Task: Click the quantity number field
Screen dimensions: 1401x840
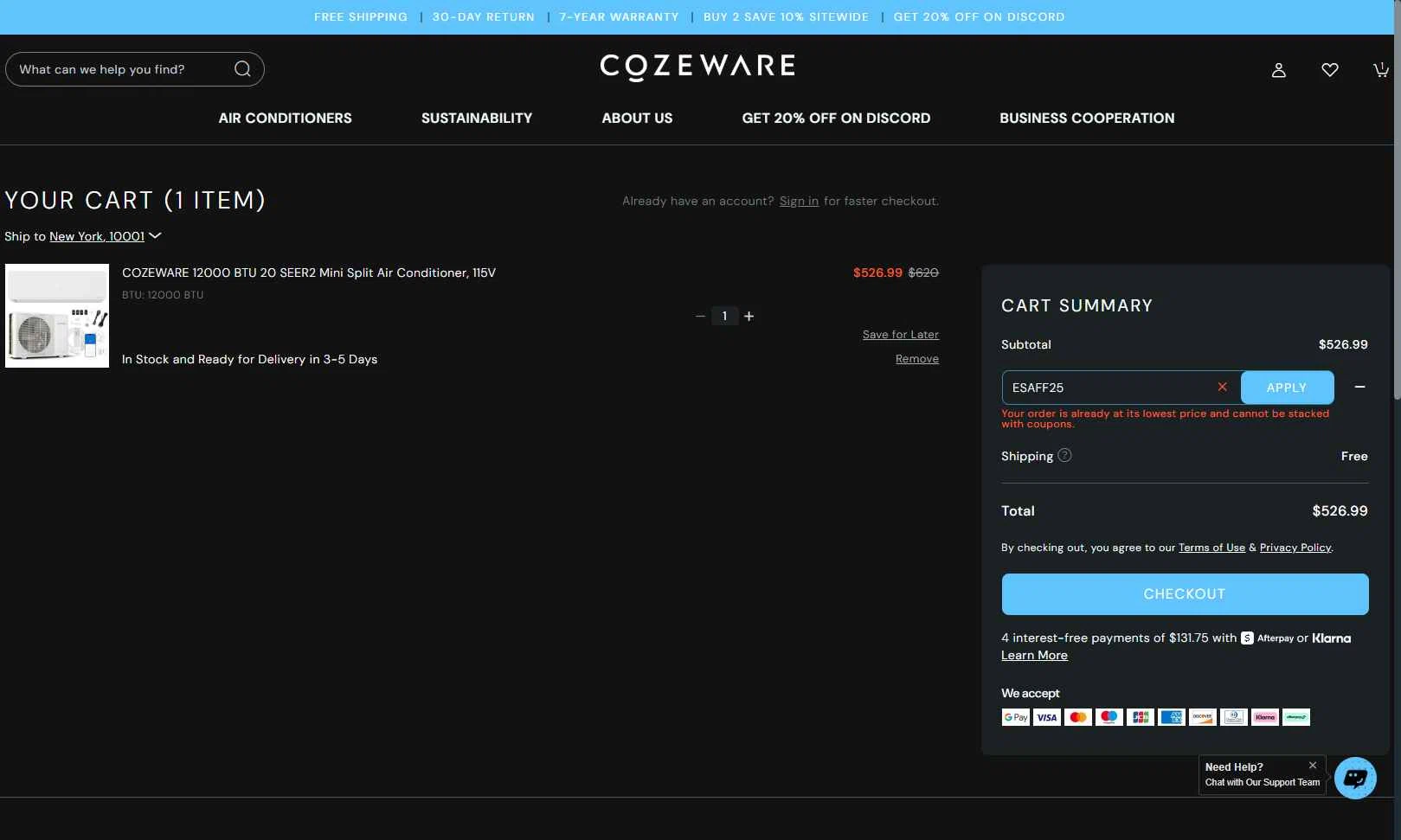Action: click(x=724, y=317)
